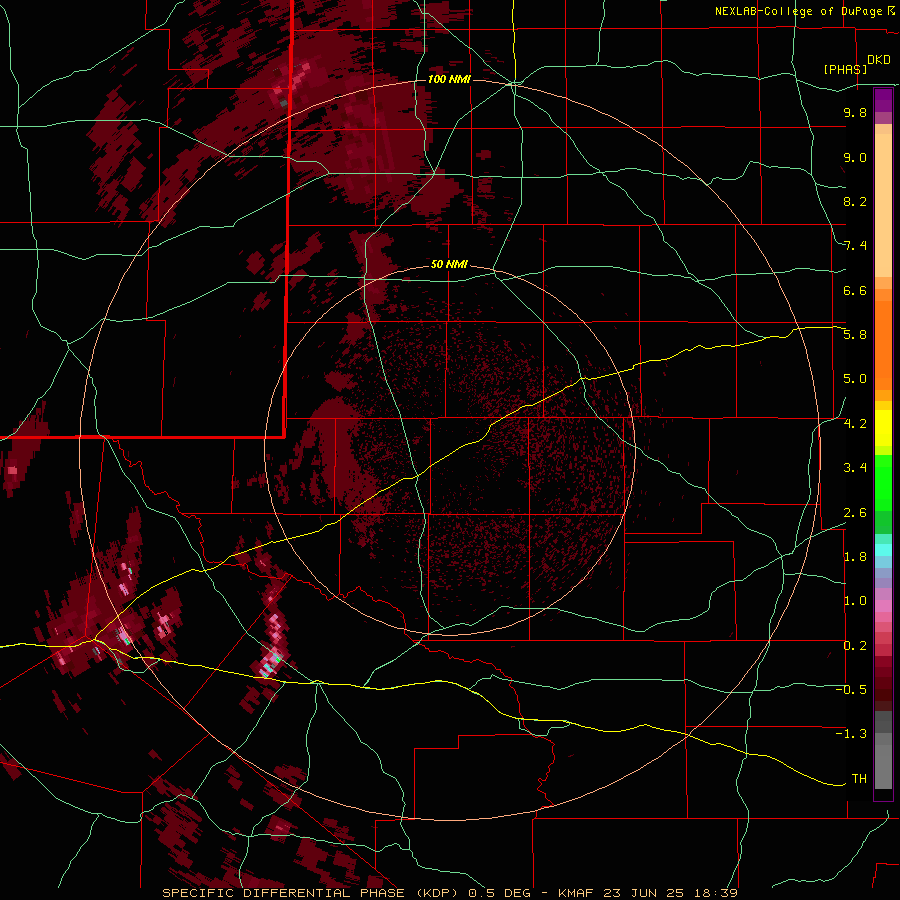Click the 5.8 value on color scale
900x900 pixels.
[855, 335]
